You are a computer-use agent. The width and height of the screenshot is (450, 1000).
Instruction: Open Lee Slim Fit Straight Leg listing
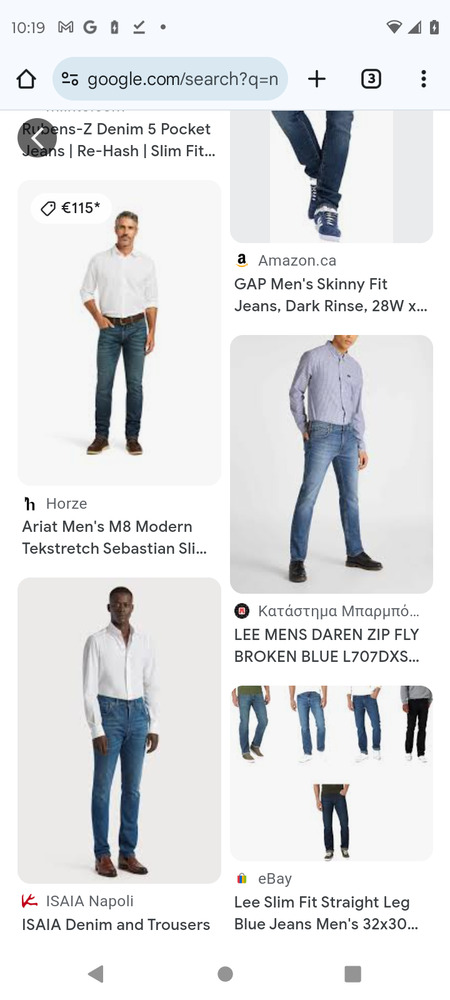[326, 913]
